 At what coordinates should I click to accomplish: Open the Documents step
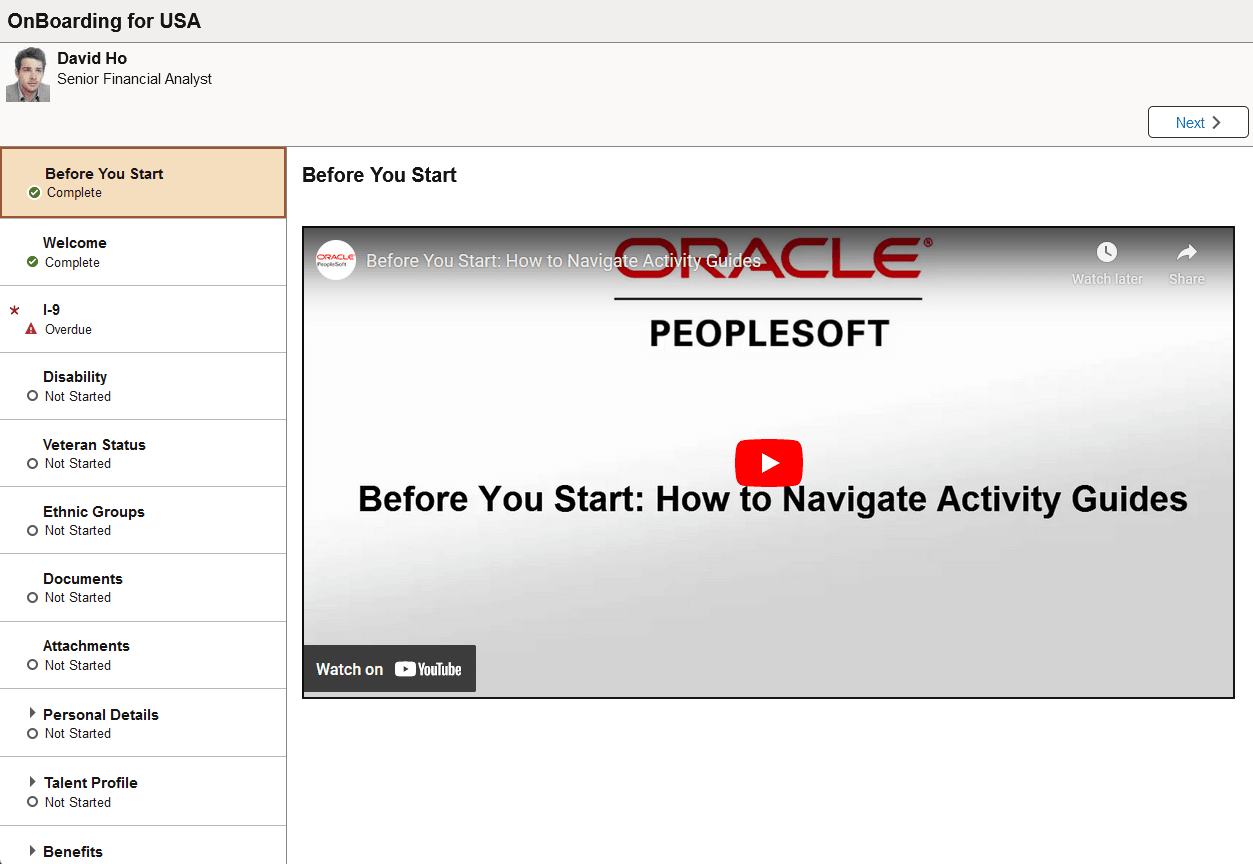tap(143, 587)
